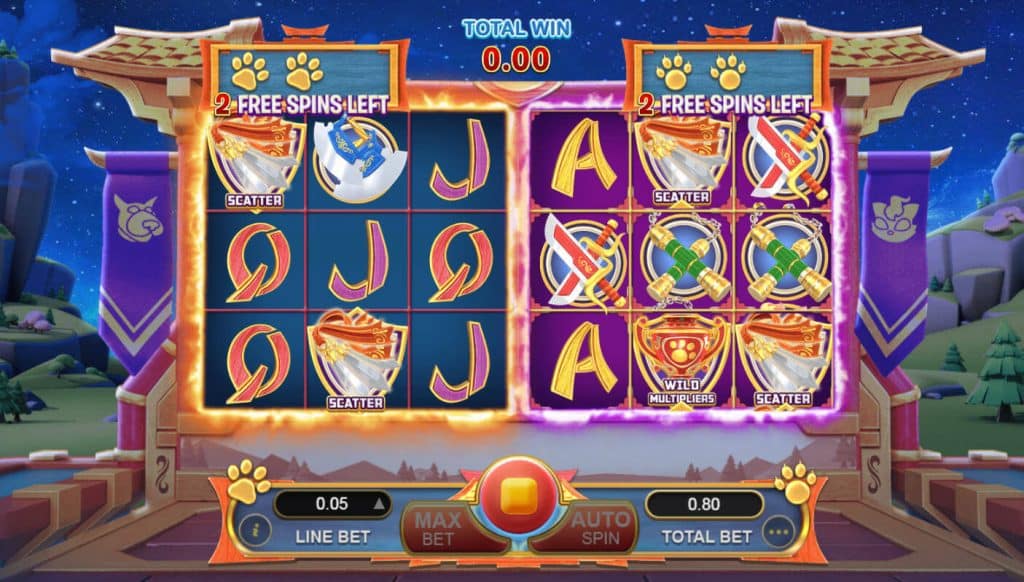Open the three-dots options menu

[x=778, y=532]
